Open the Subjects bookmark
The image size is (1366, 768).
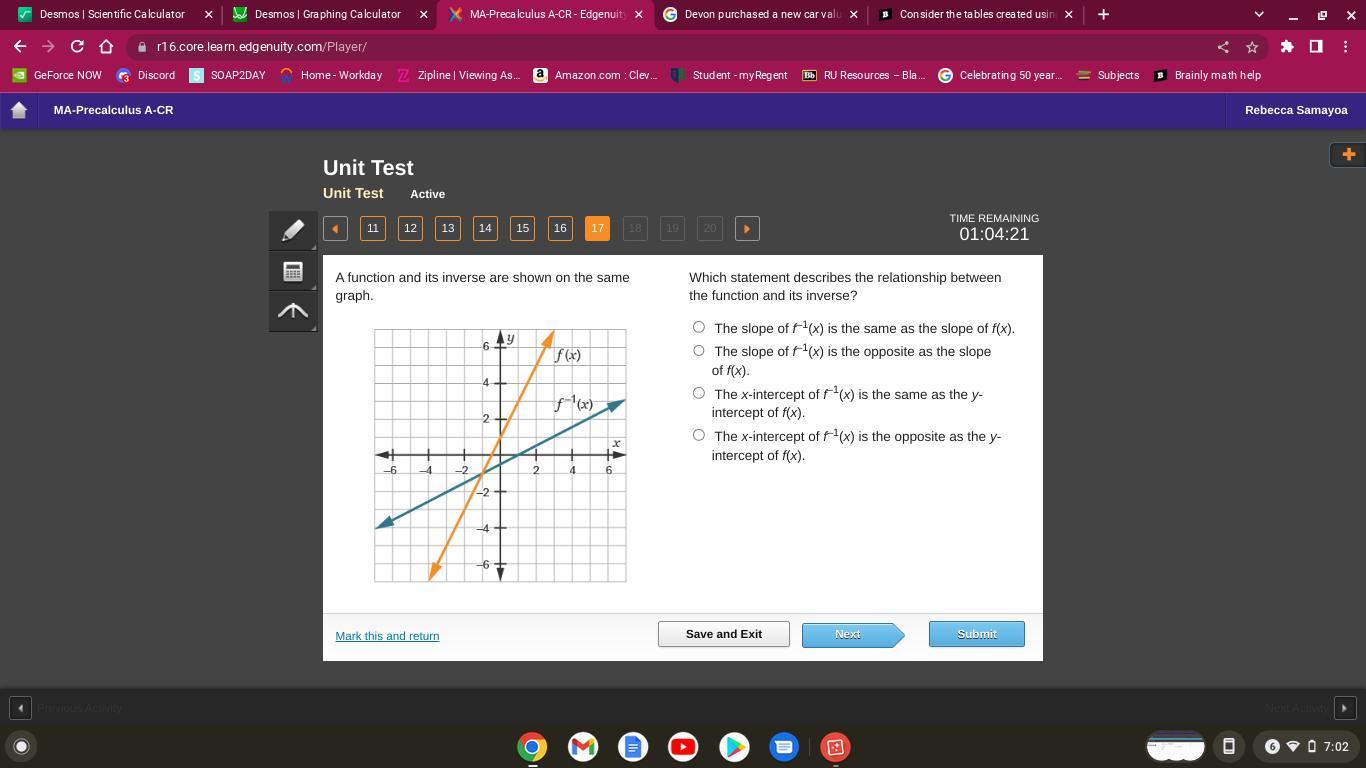coord(1108,75)
